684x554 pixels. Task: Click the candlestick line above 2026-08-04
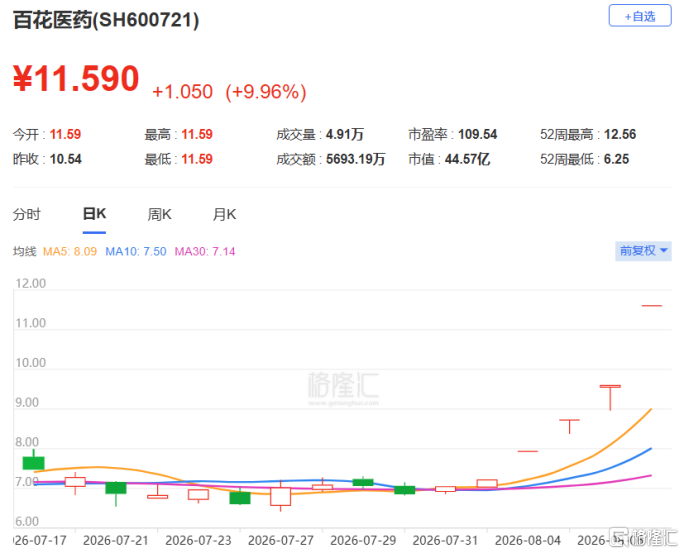point(528,451)
